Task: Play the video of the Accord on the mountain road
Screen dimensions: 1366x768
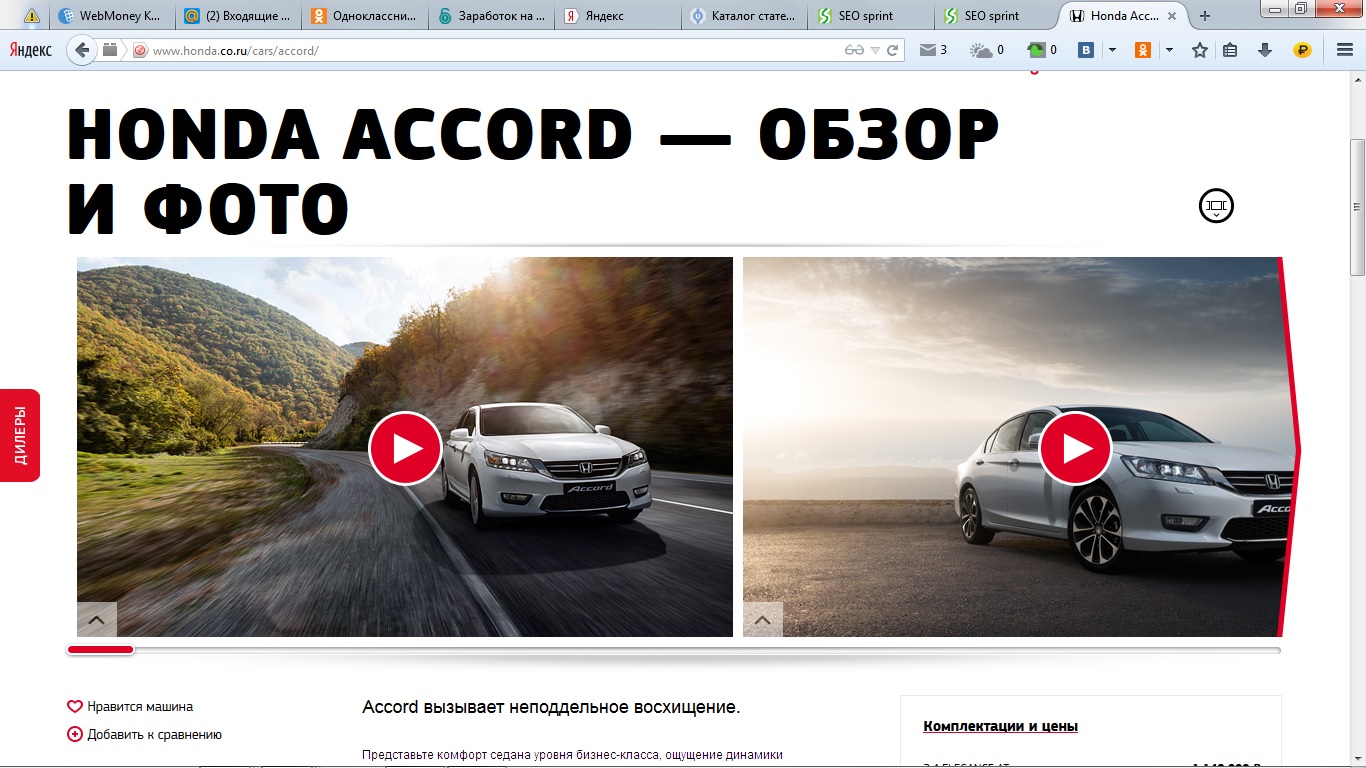Action: click(x=405, y=448)
